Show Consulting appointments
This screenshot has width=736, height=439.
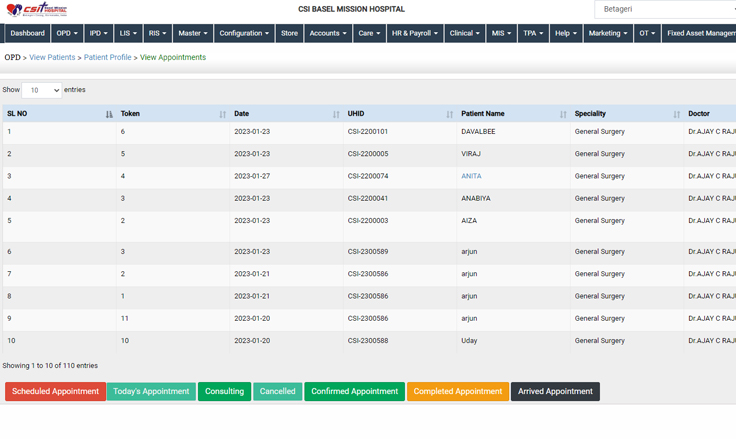tap(224, 392)
